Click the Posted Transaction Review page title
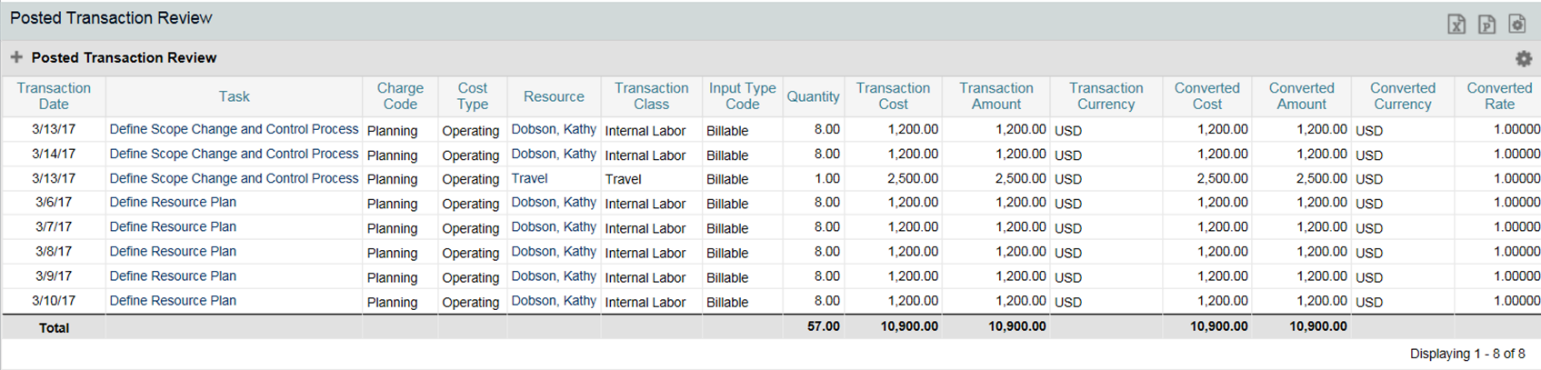The image size is (1541, 370). [x=111, y=18]
